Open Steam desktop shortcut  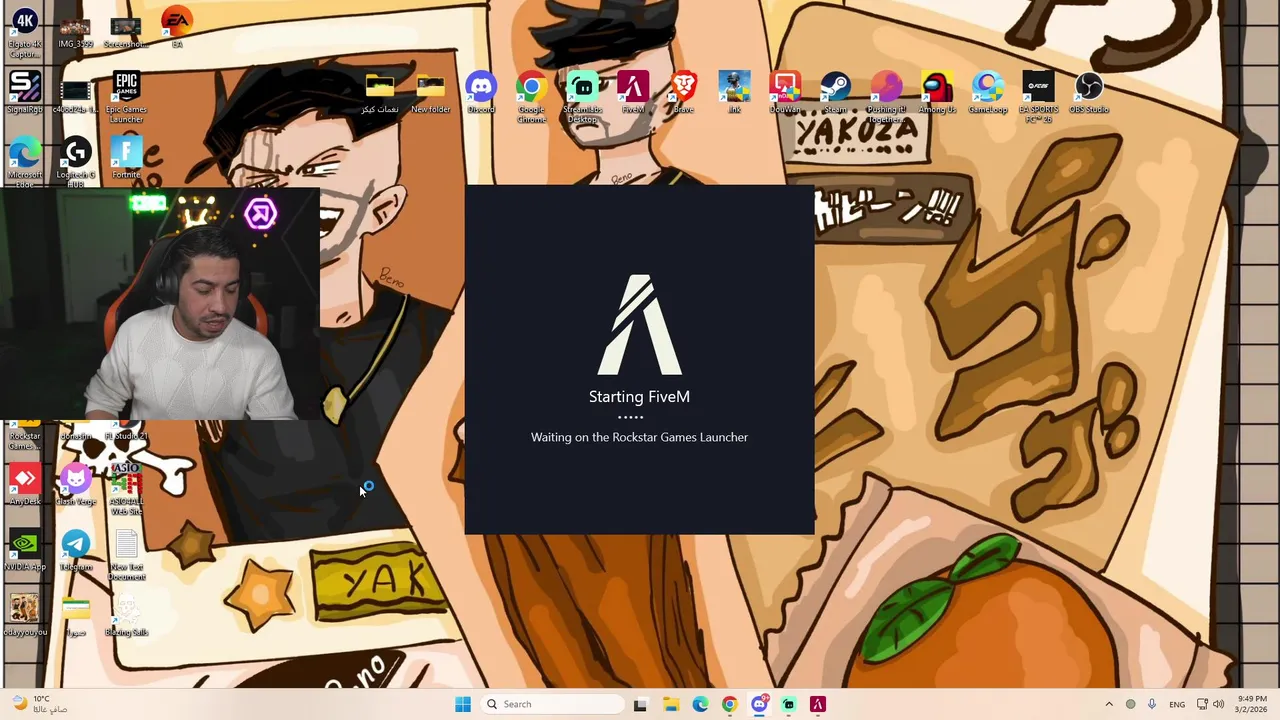coord(836,93)
